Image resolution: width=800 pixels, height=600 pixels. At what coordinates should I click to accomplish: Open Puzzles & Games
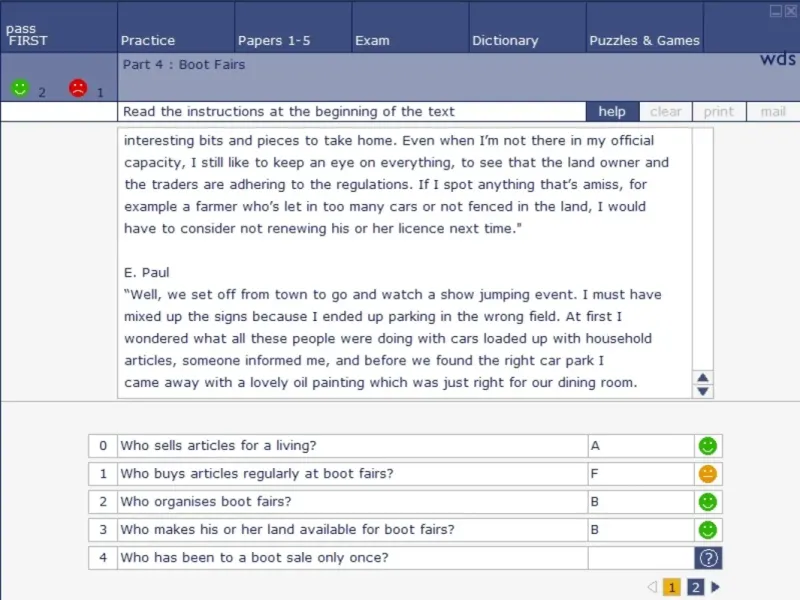pyautogui.click(x=644, y=41)
